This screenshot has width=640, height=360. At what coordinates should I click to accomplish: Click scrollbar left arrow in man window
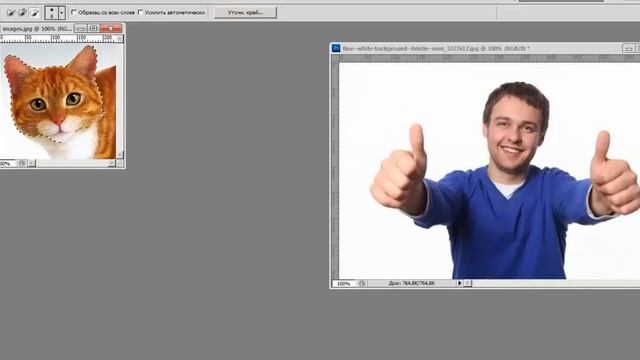point(468,283)
